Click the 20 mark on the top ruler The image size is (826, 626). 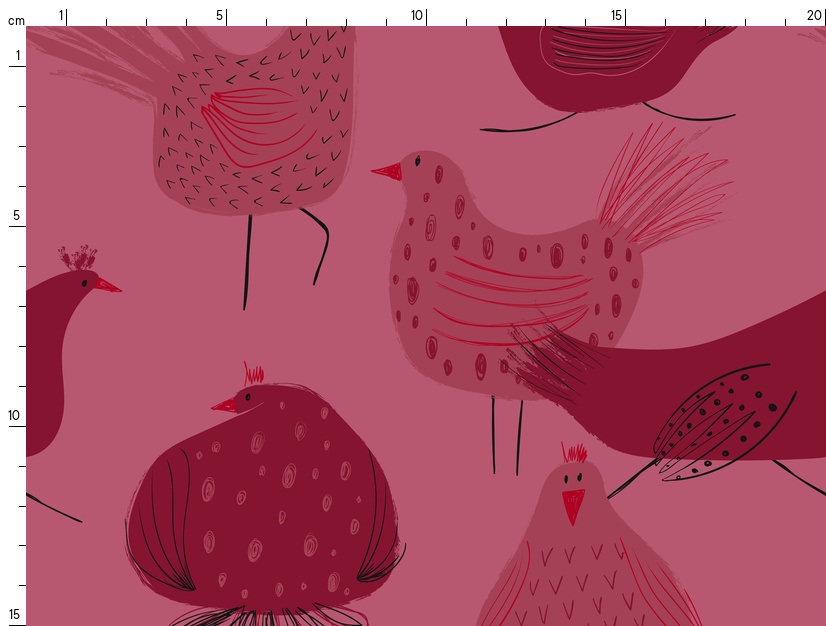click(814, 15)
